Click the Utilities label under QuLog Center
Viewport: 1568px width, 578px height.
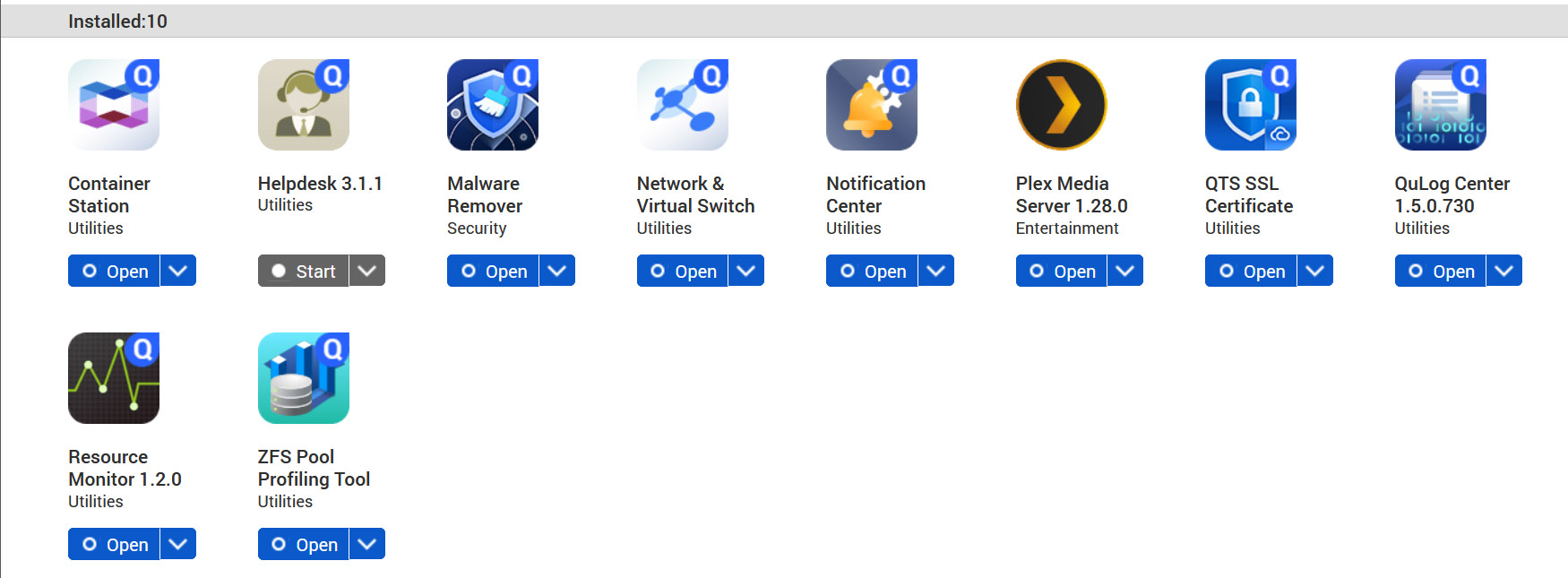click(1422, 229)
